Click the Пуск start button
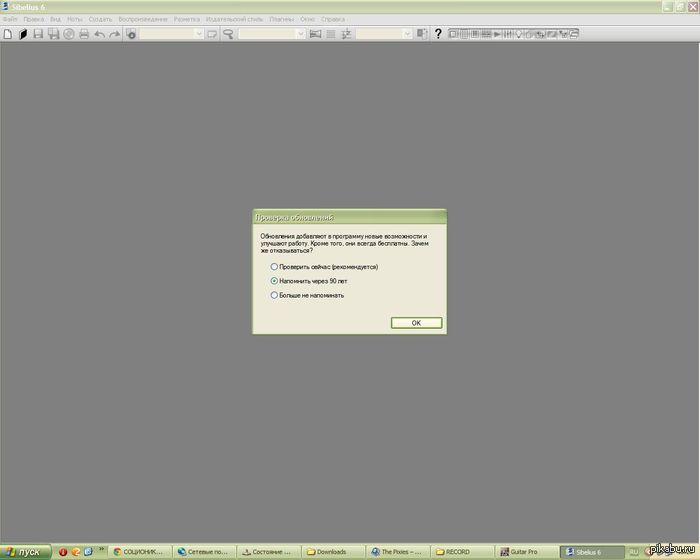Viewport: 700px width, 560px height. pos(24,552)
